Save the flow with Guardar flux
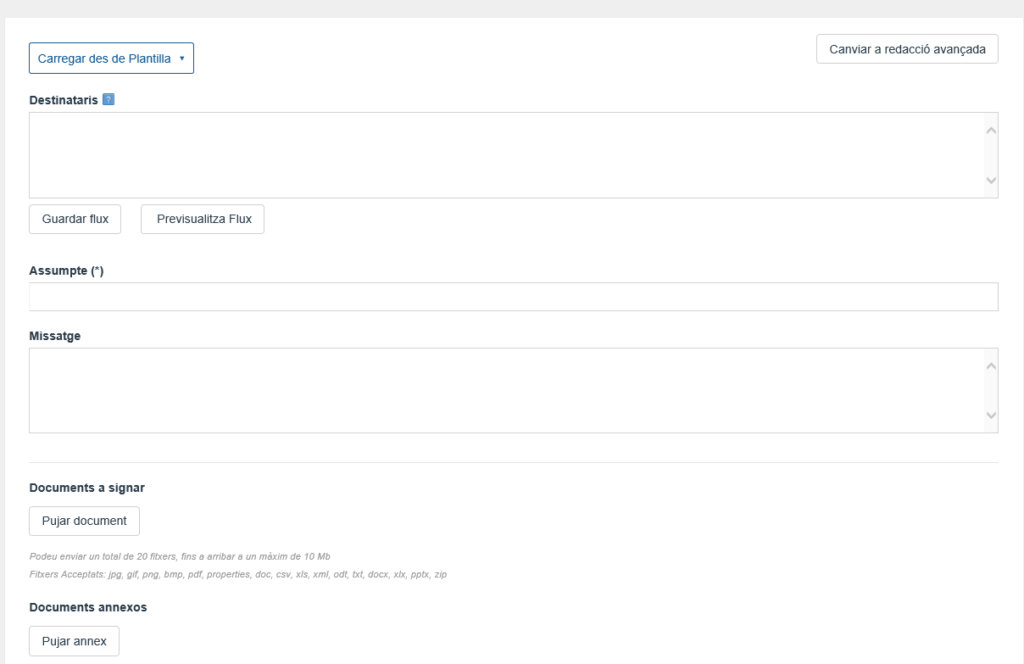Viewport: 1024px width, 664px height. pyautogui.click(x=75, y=219)
